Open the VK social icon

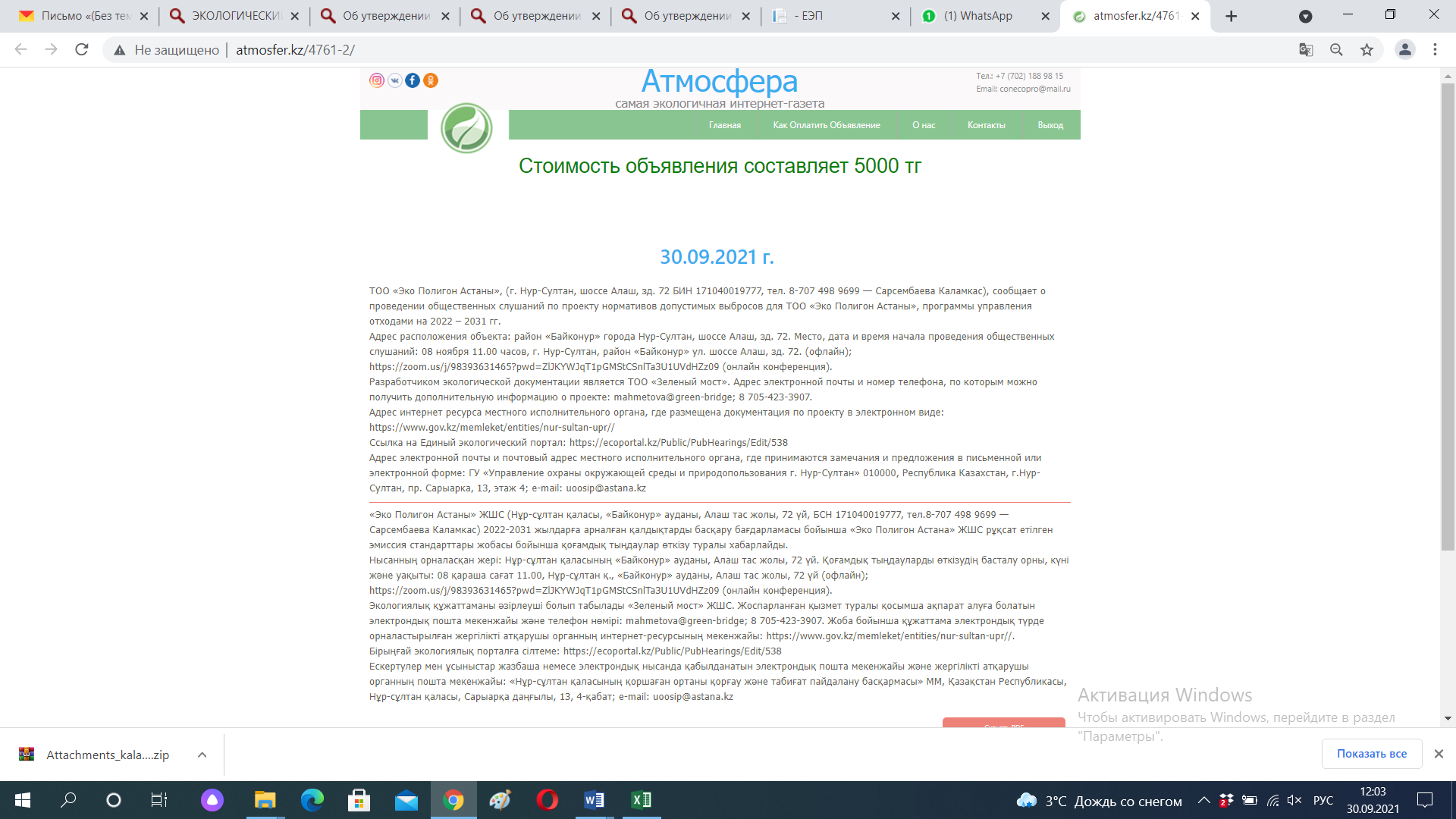click(x=395, y=80)
